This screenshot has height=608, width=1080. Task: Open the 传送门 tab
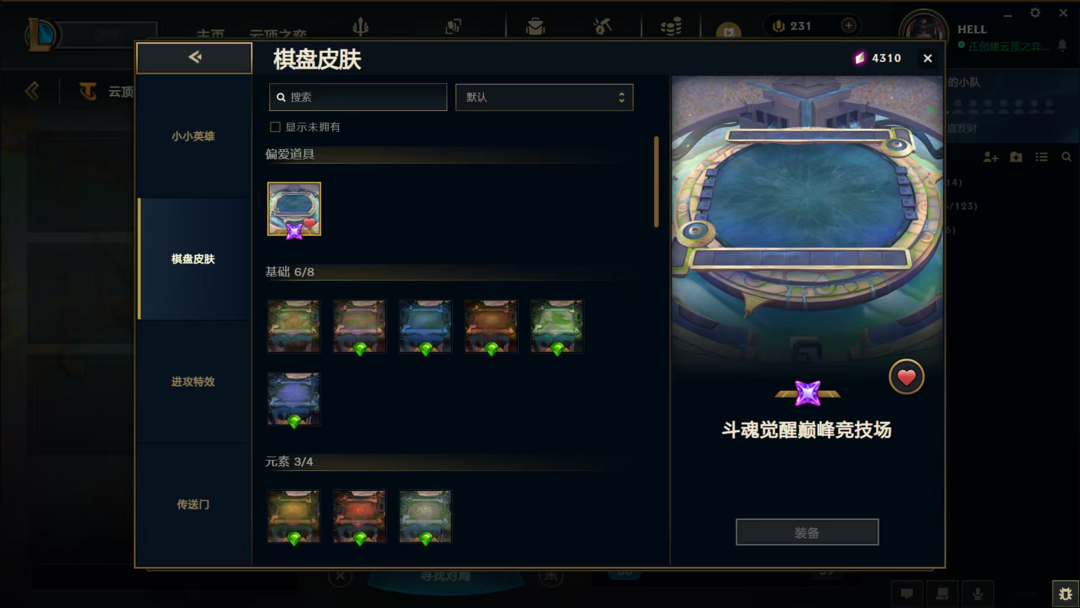[194, 504]
